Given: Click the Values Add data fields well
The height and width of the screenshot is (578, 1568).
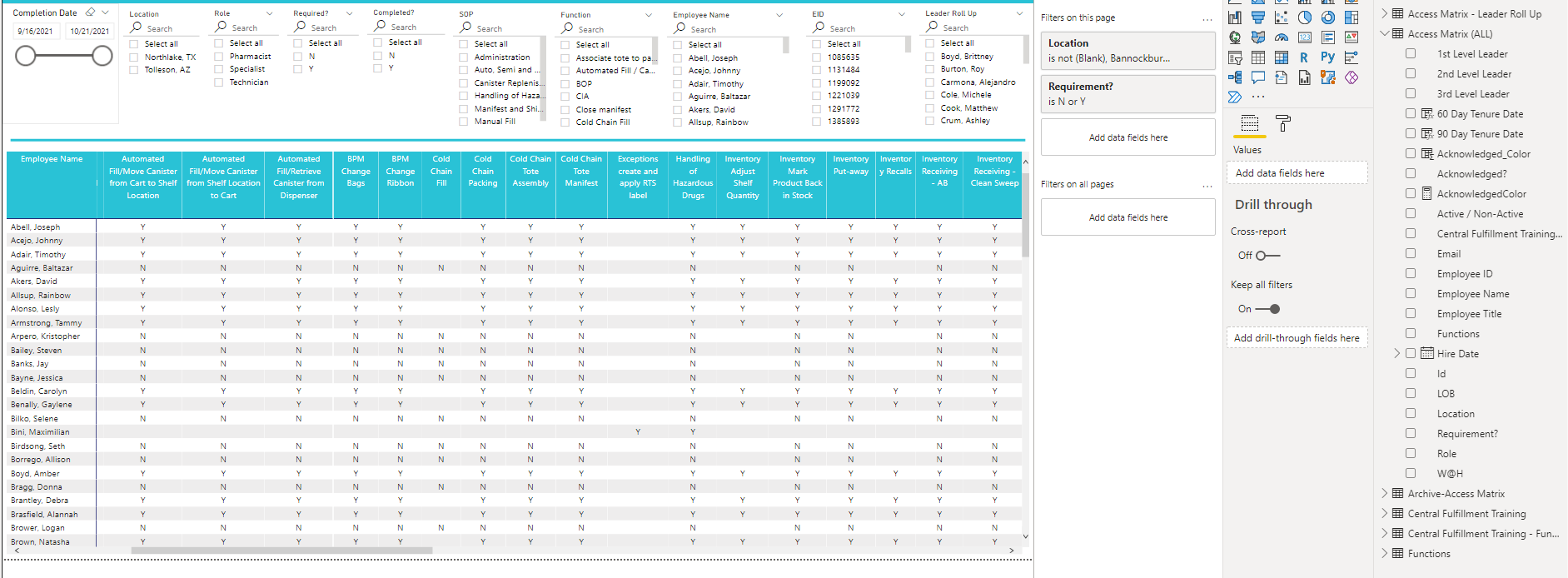Looking at the screenshot, I should click(1297, 172).
